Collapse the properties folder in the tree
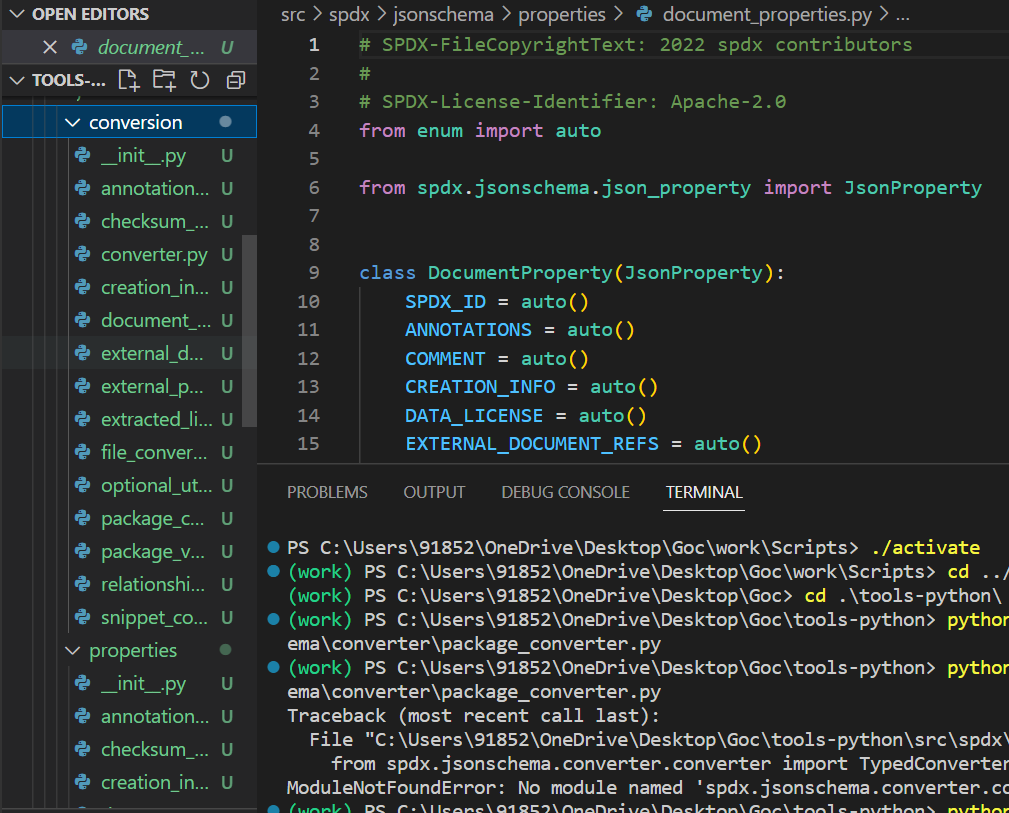Image resolution: width=1009 pixels, height=813 pixels. click(x=72, y=651)
